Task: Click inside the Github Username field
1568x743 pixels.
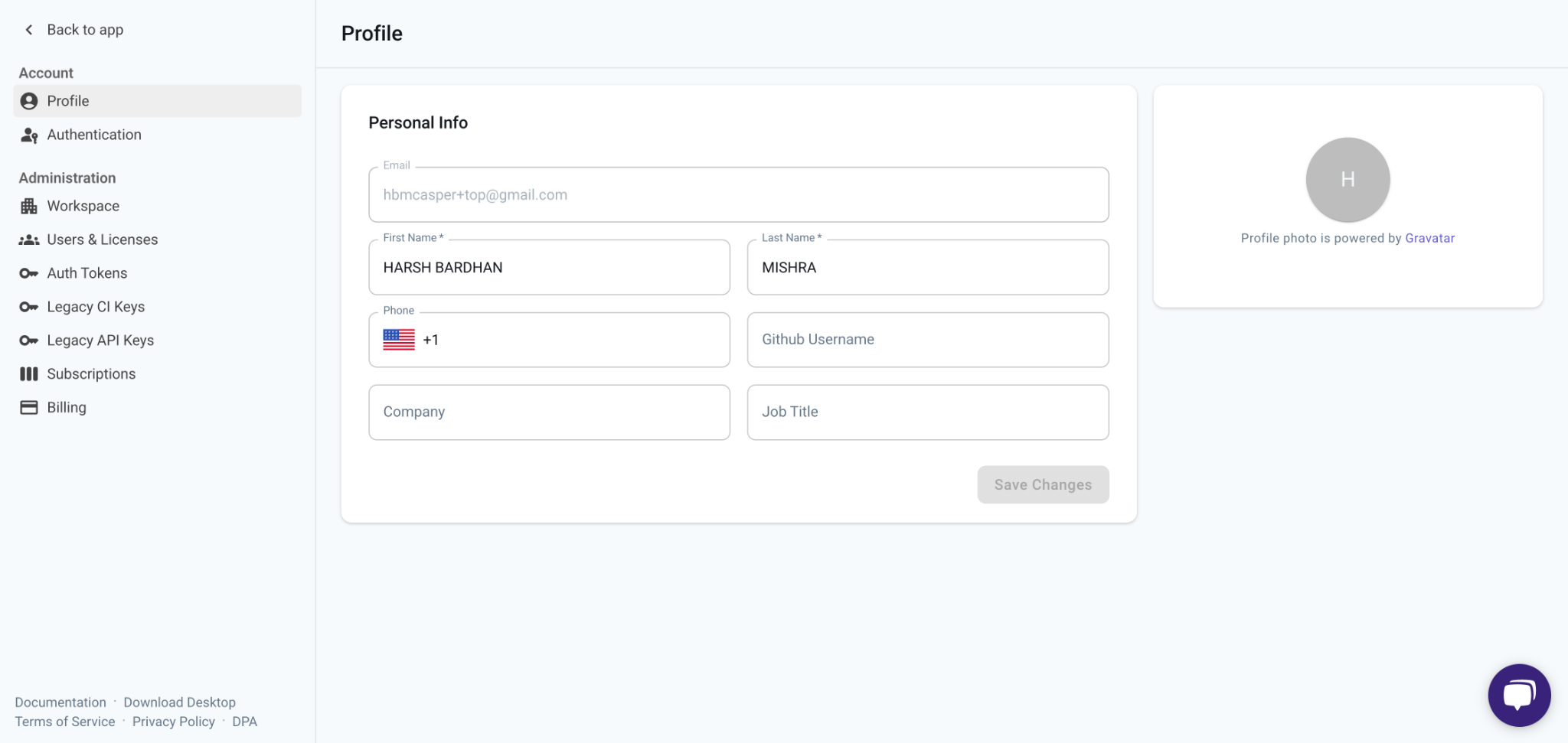Action: pos(927,339)
